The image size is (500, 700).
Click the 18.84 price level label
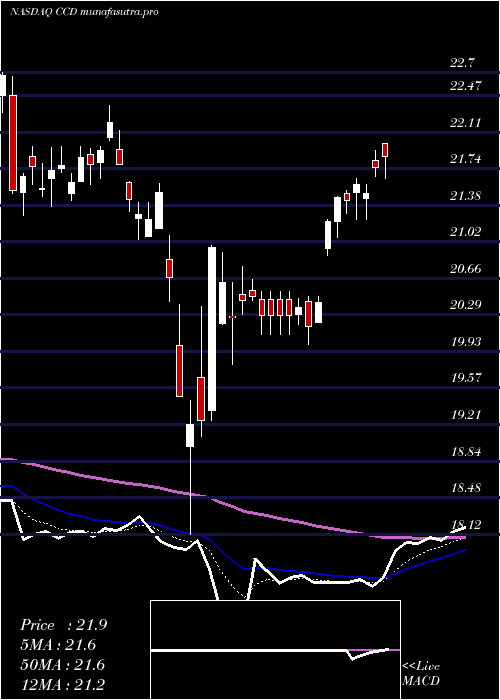(466, 451)
